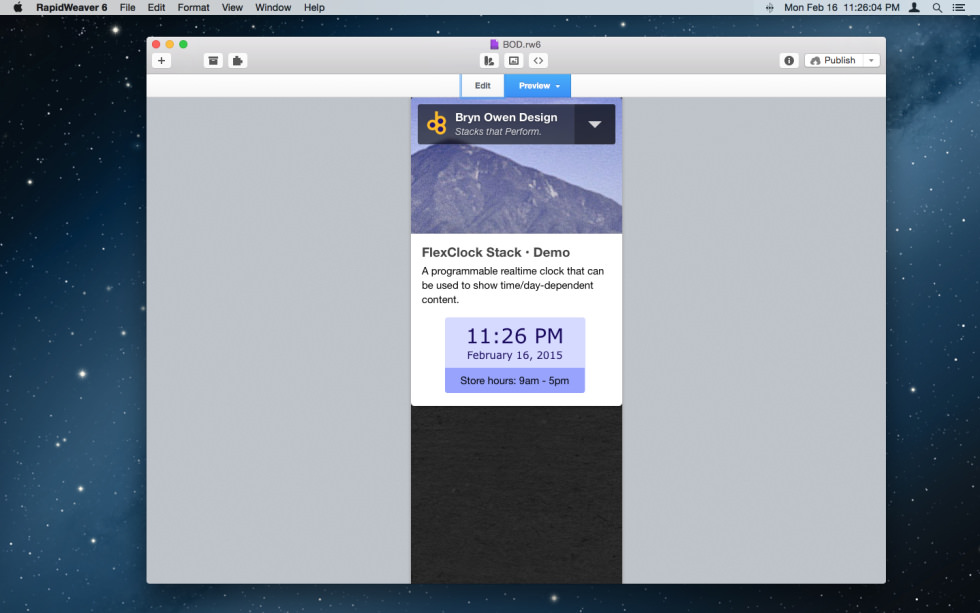Image resolution: width=980 pixels, height=613 pixels.
Task: Open the resources archive box icon
Action: point(213,61)
